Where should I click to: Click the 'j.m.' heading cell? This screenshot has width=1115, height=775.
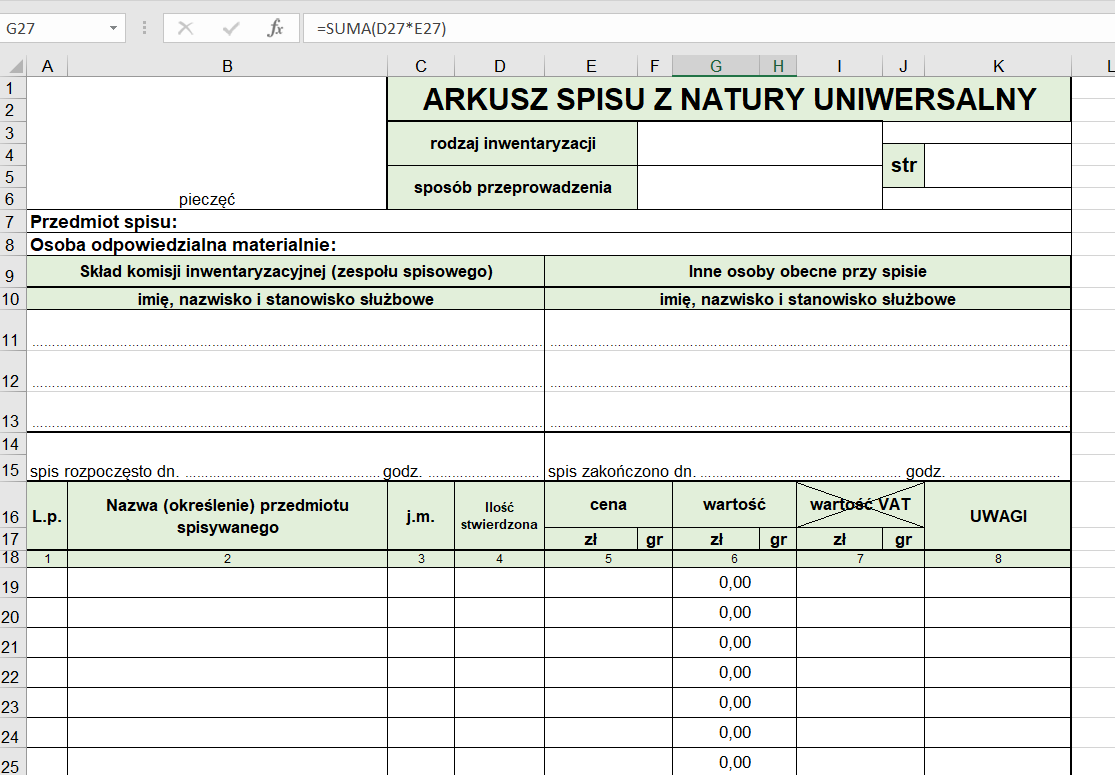coord(421,517)
